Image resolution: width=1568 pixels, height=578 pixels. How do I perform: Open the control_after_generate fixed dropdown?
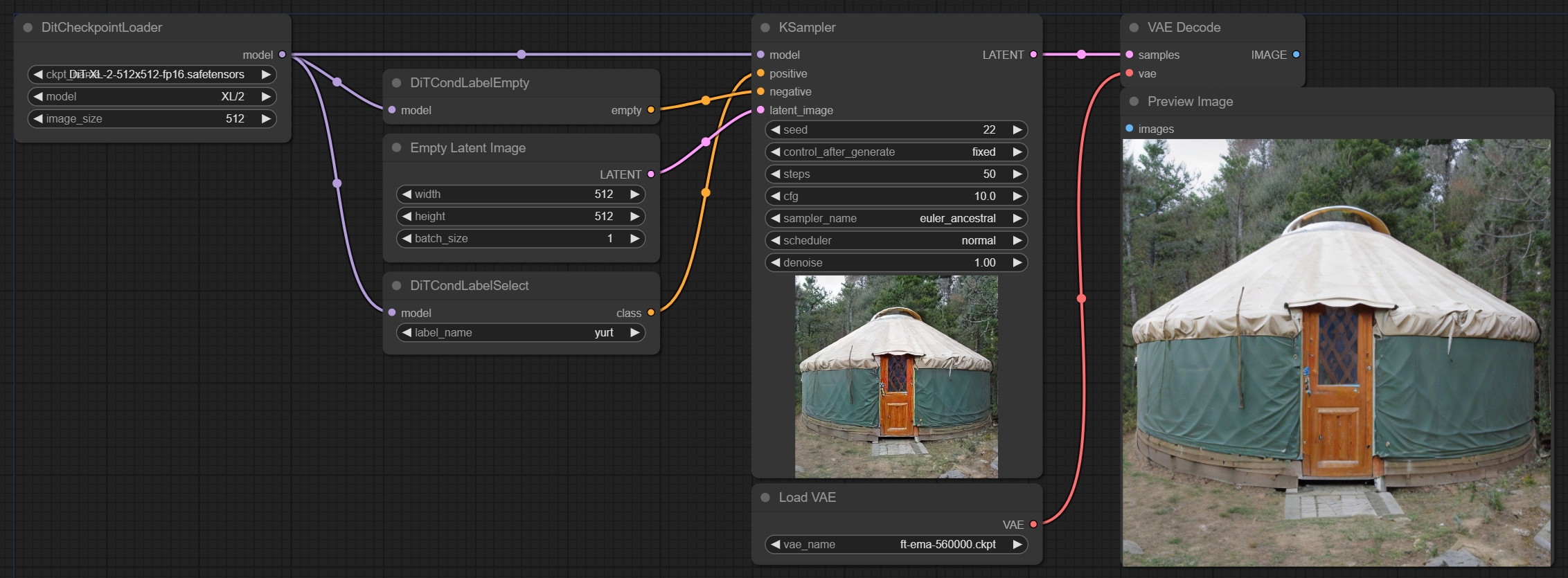[x=896, y=152]
